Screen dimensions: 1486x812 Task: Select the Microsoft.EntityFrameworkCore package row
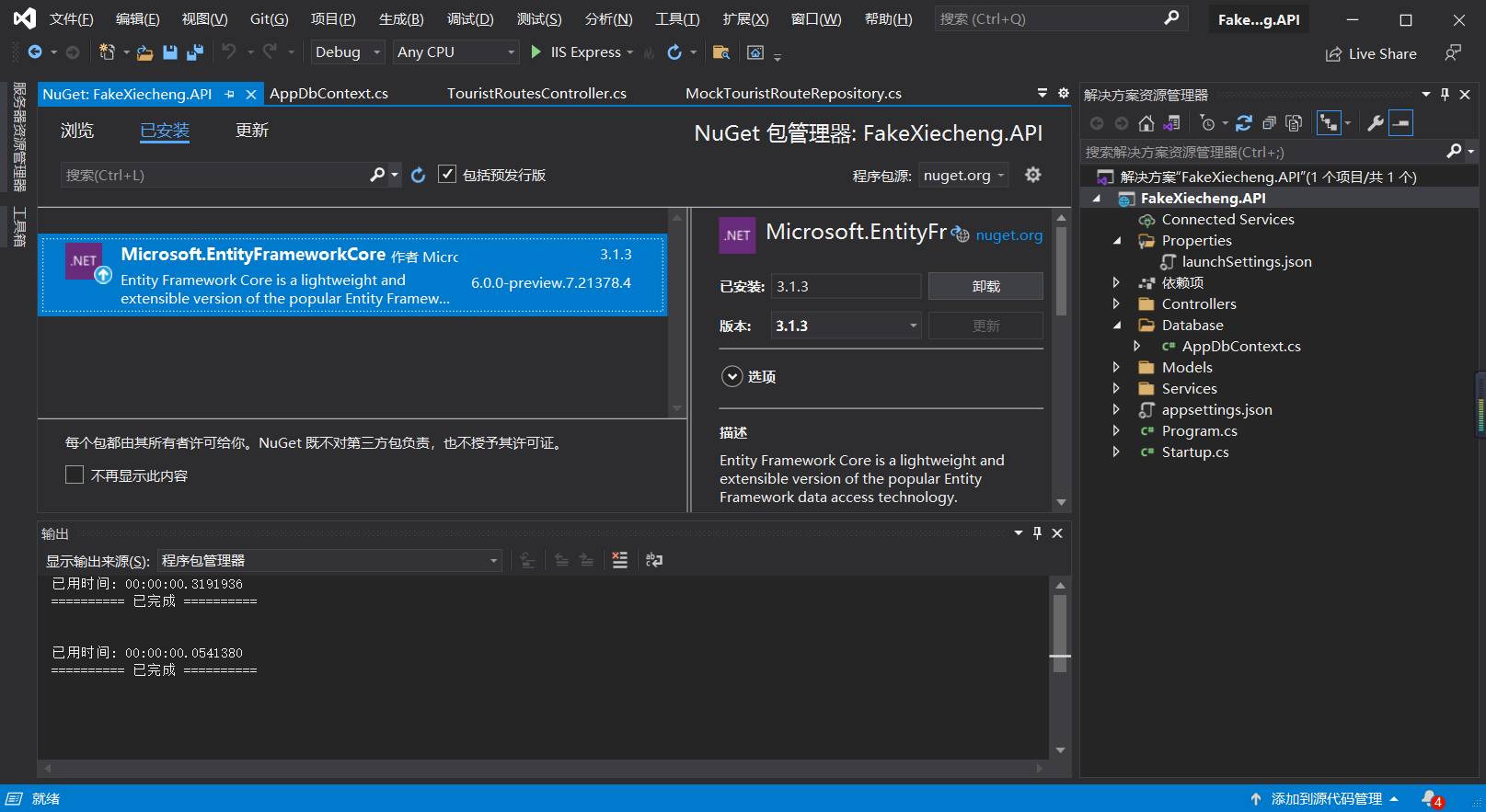coord(352,275)
